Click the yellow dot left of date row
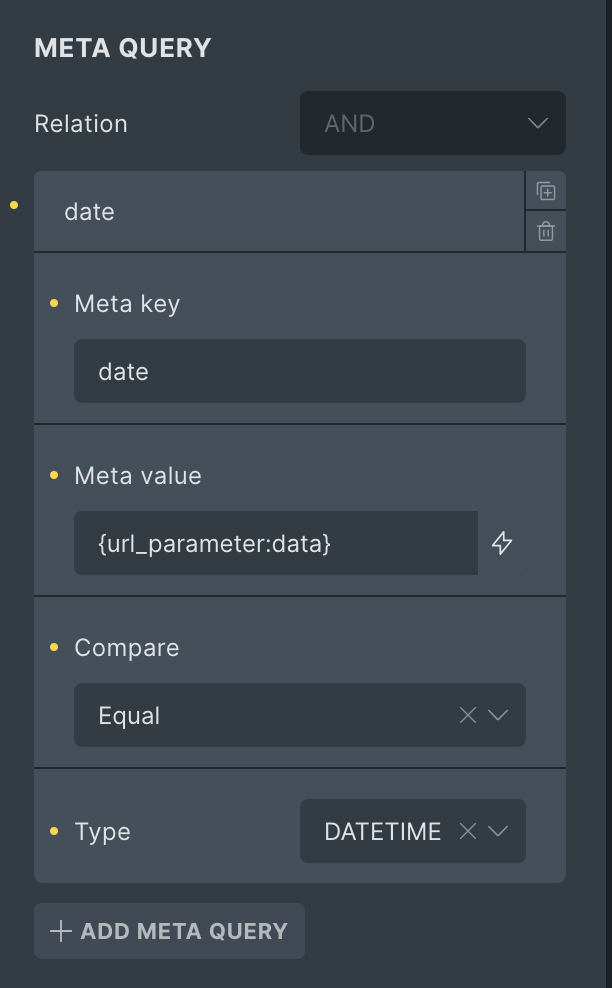This screenshot has width=612, height=988. coord(14,205)
